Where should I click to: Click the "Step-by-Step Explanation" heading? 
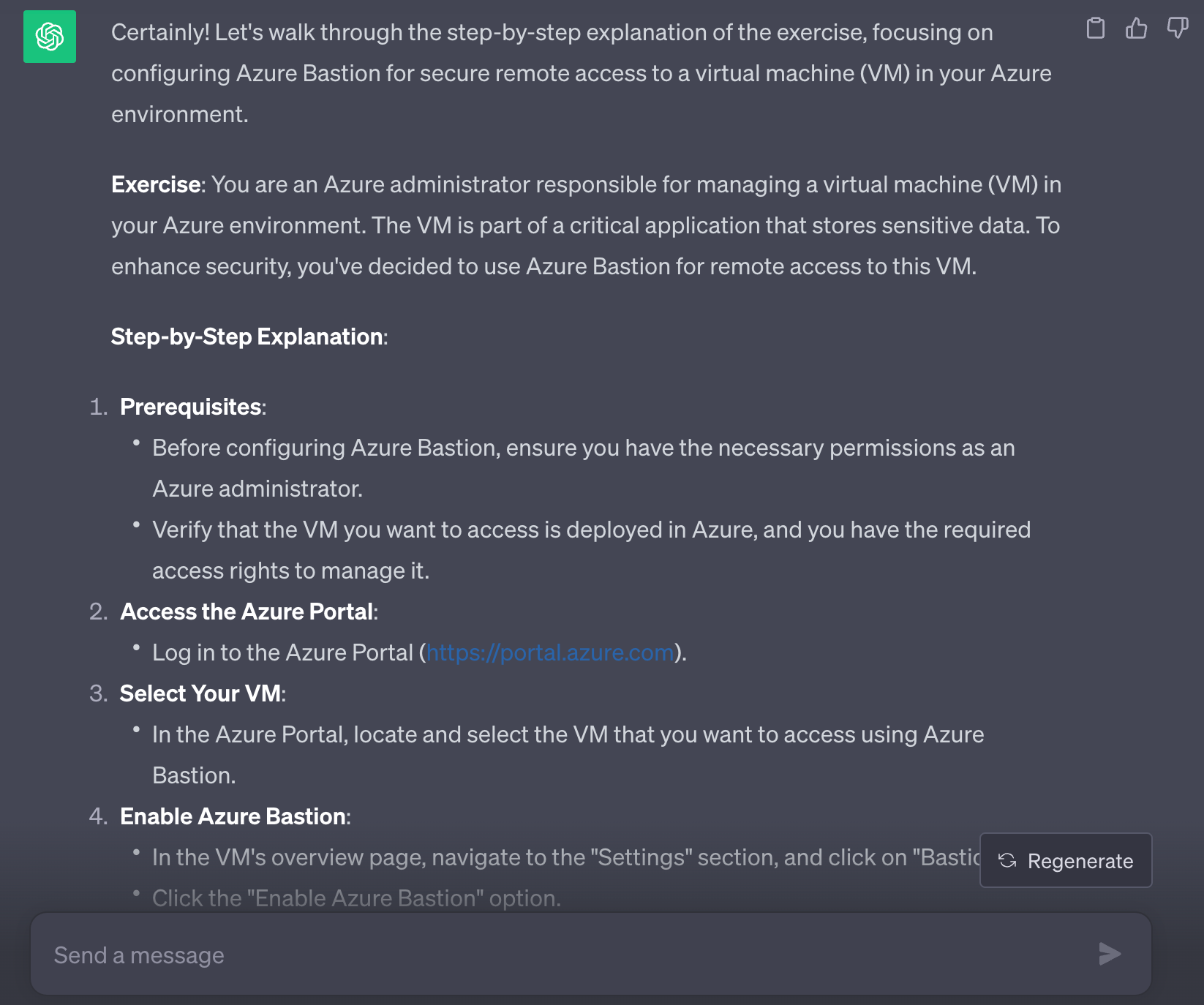(247, 336)
